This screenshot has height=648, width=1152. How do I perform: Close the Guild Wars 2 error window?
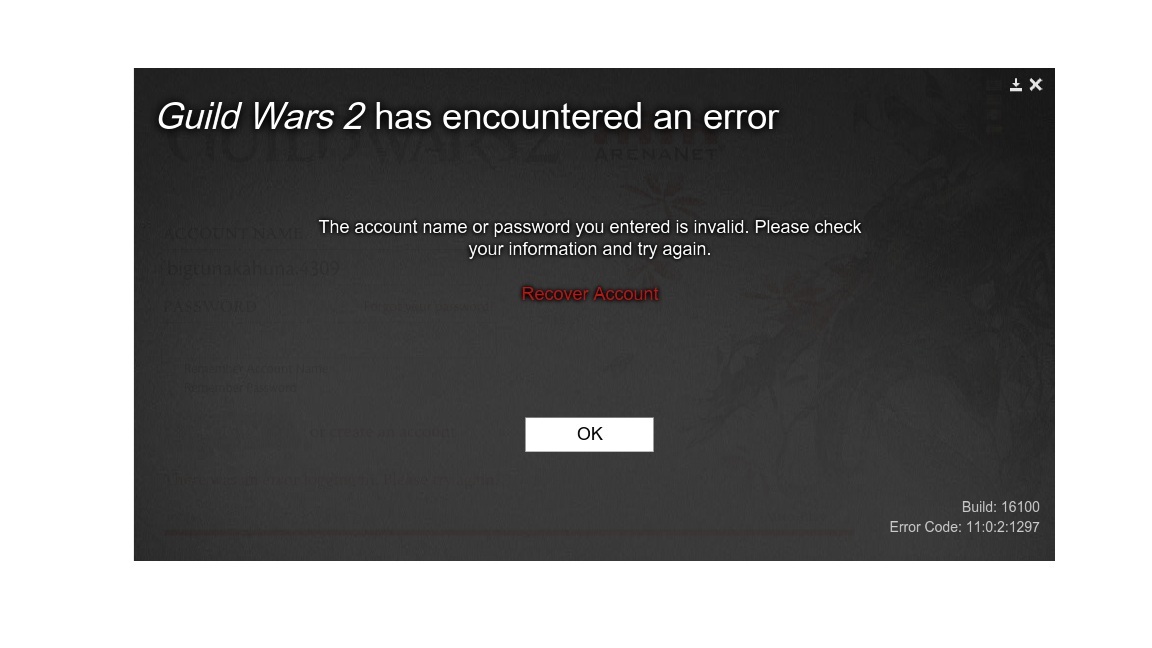(x=1036, y=84)
